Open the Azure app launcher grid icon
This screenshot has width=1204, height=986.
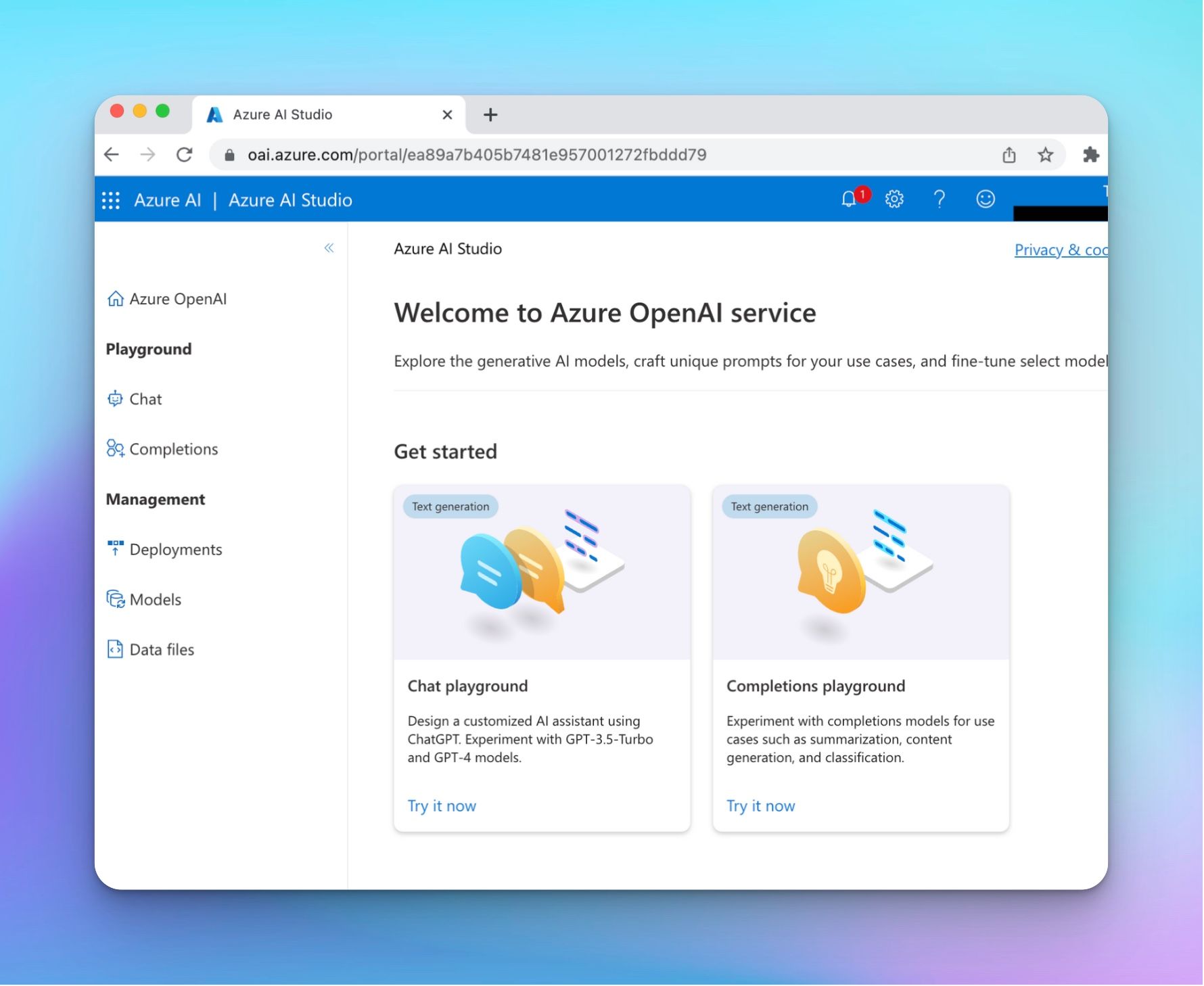[111, 200]
